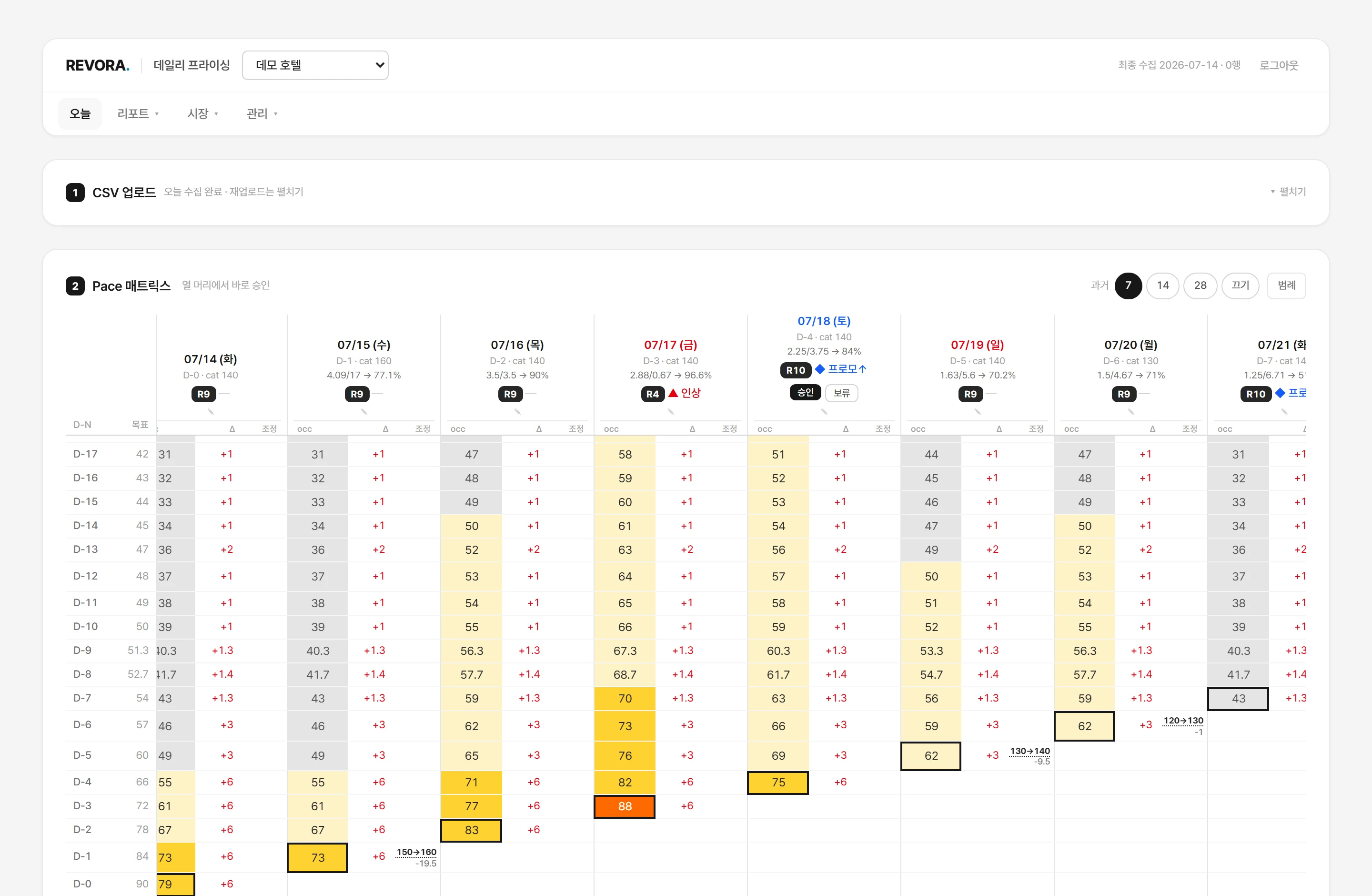Image resolution: width=1372 pixels, height=896 pixels.
Task: Click the pencil edit icon under 07/19 (일)
Action: coord(977,412)
